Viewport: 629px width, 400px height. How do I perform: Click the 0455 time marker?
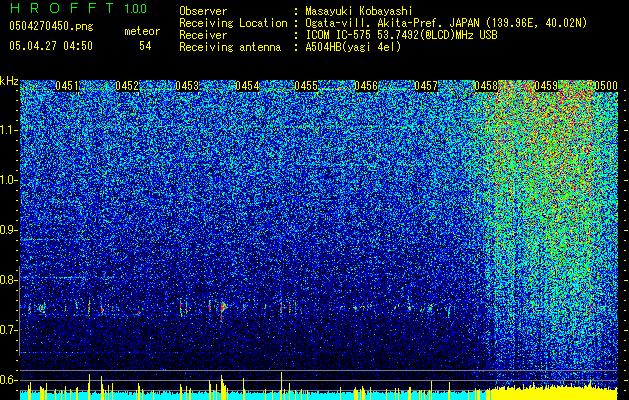[x=306, y=86]
